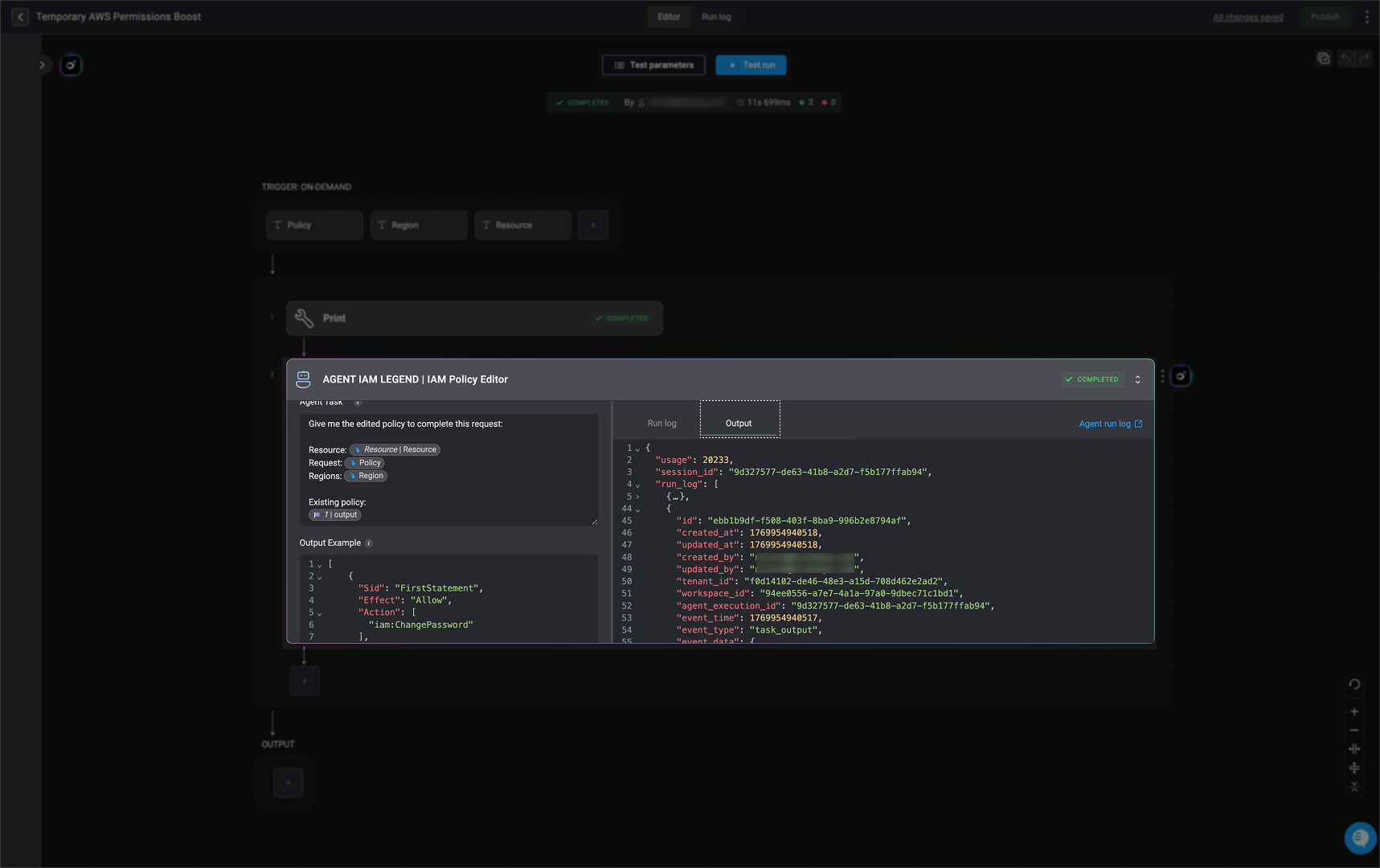The height and width of the screenshot is (868, 1380).
Task: Click the AI icon beside the agent step
Action: coord(1181,376)
